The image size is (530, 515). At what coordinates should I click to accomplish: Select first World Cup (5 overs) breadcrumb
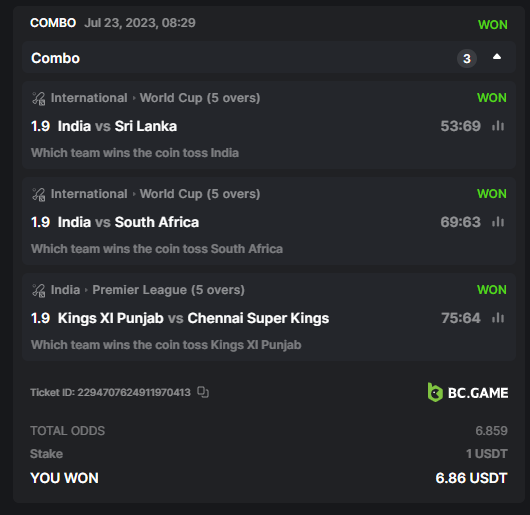pyautogui.click(x=200, y=98)
